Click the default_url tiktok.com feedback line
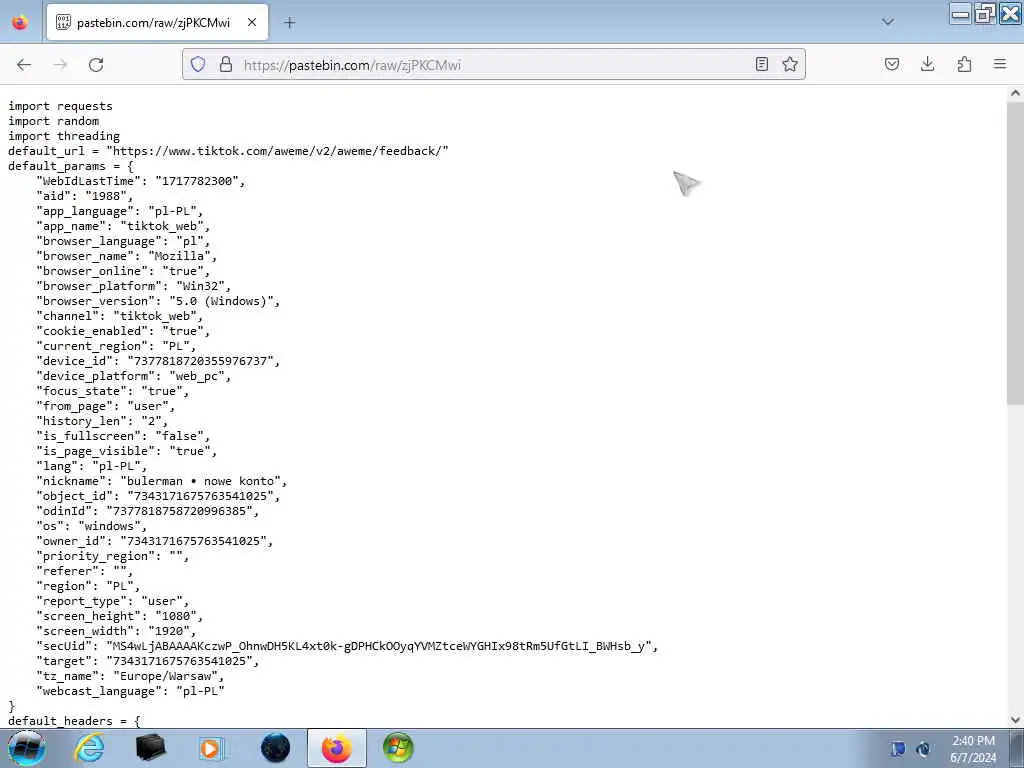The image size is (1024, 768). click(x=229, y=151)
